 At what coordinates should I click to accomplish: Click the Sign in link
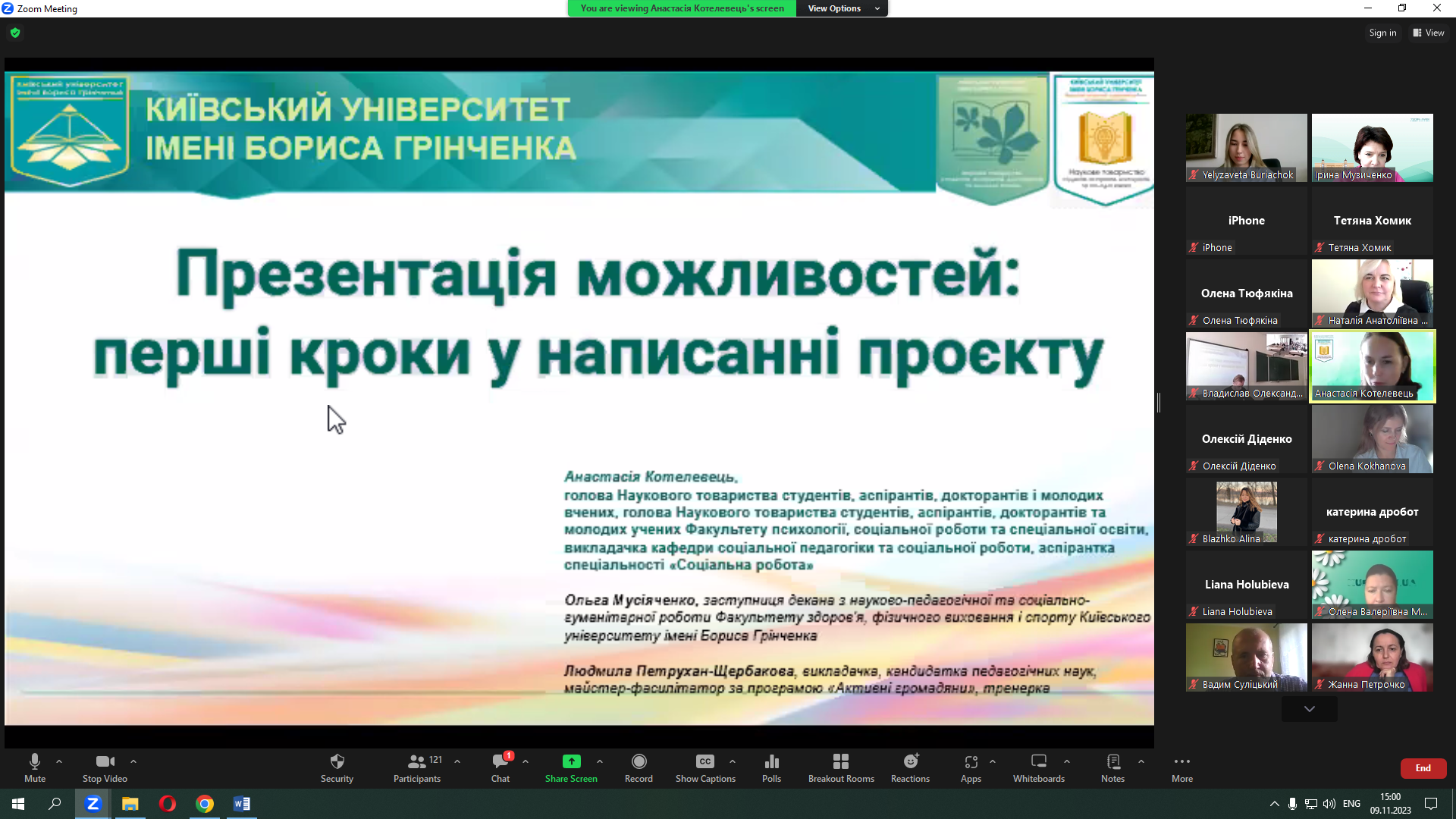point(1382,33)
